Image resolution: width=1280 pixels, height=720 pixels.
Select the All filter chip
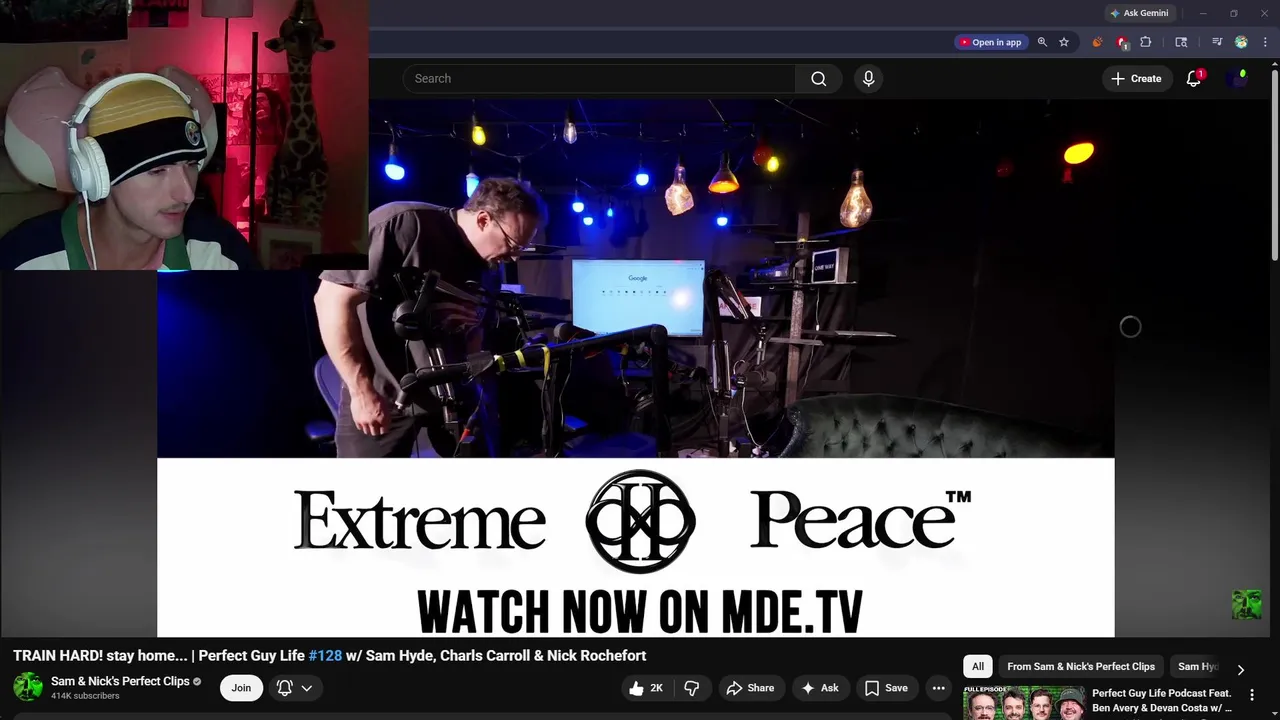pyautogui.click(x=978, y=667)
